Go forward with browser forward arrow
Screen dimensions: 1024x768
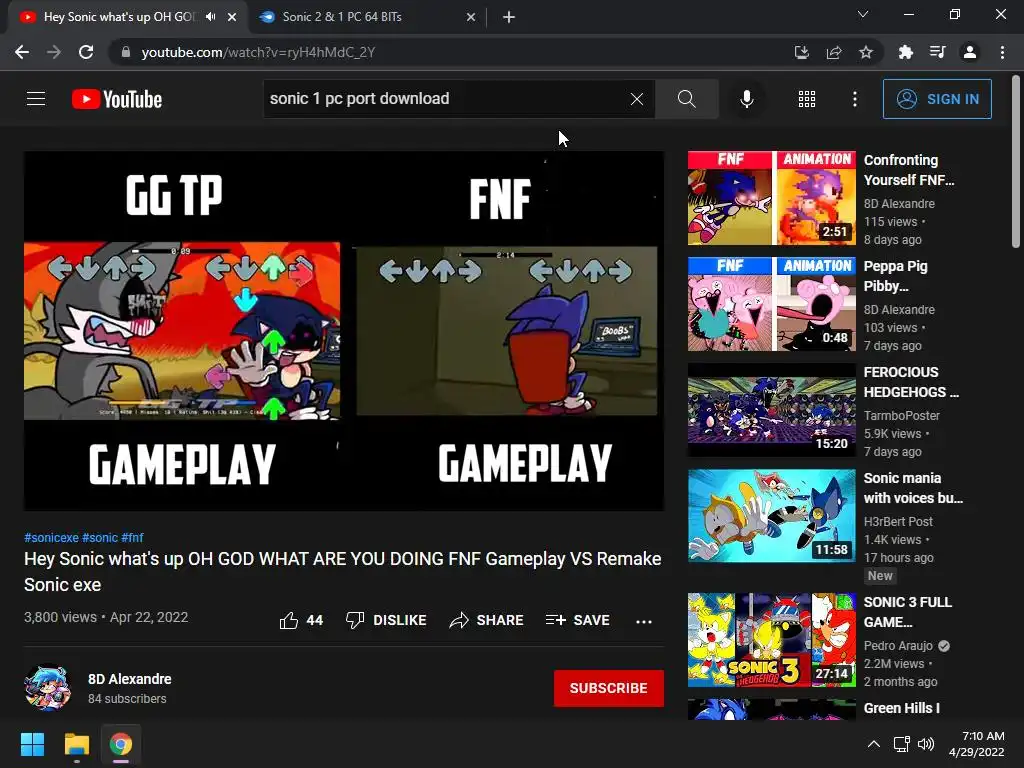[x=54, y=52]
